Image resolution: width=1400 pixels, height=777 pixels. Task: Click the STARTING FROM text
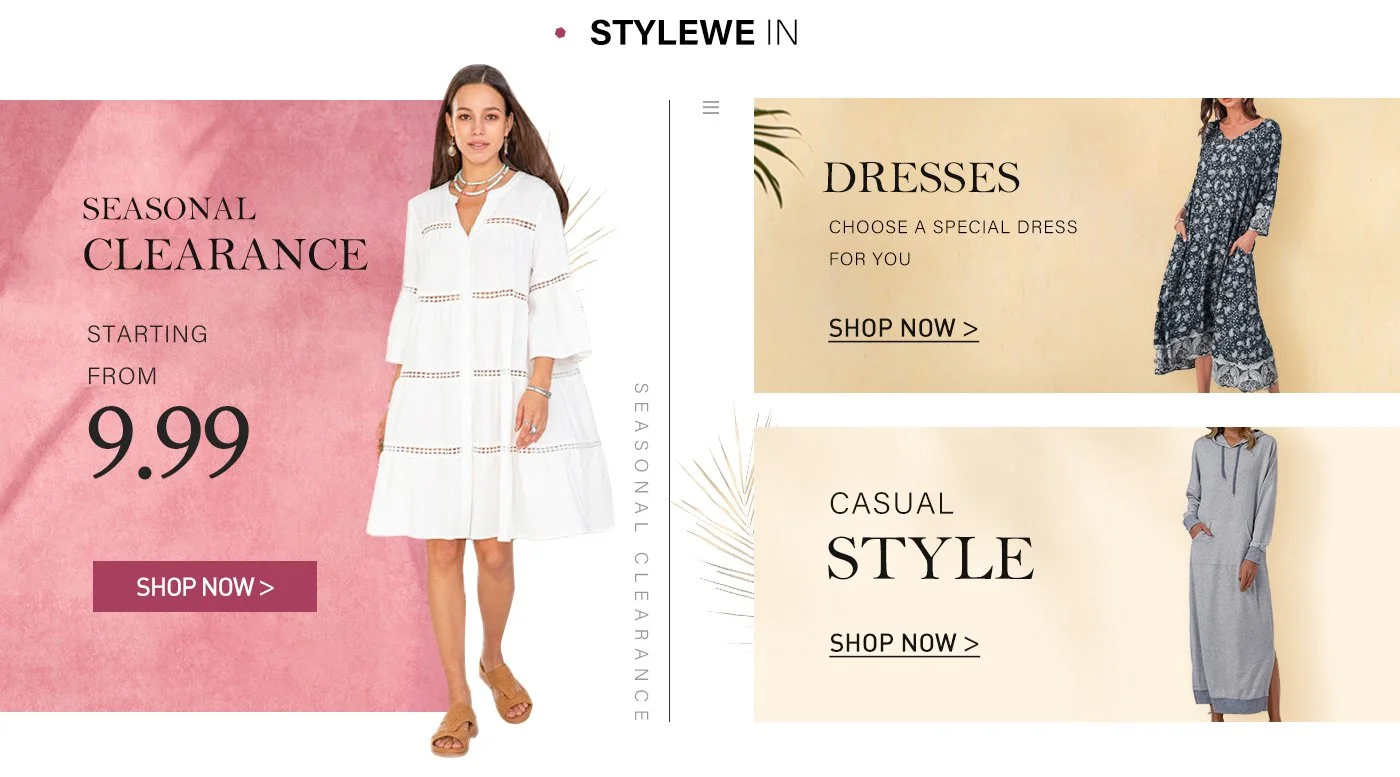click(x=147, y=355)
